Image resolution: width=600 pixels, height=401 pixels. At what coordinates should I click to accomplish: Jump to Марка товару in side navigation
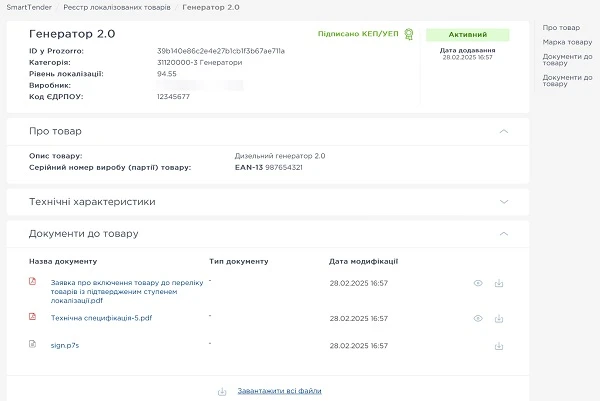(x=566, y=43)
